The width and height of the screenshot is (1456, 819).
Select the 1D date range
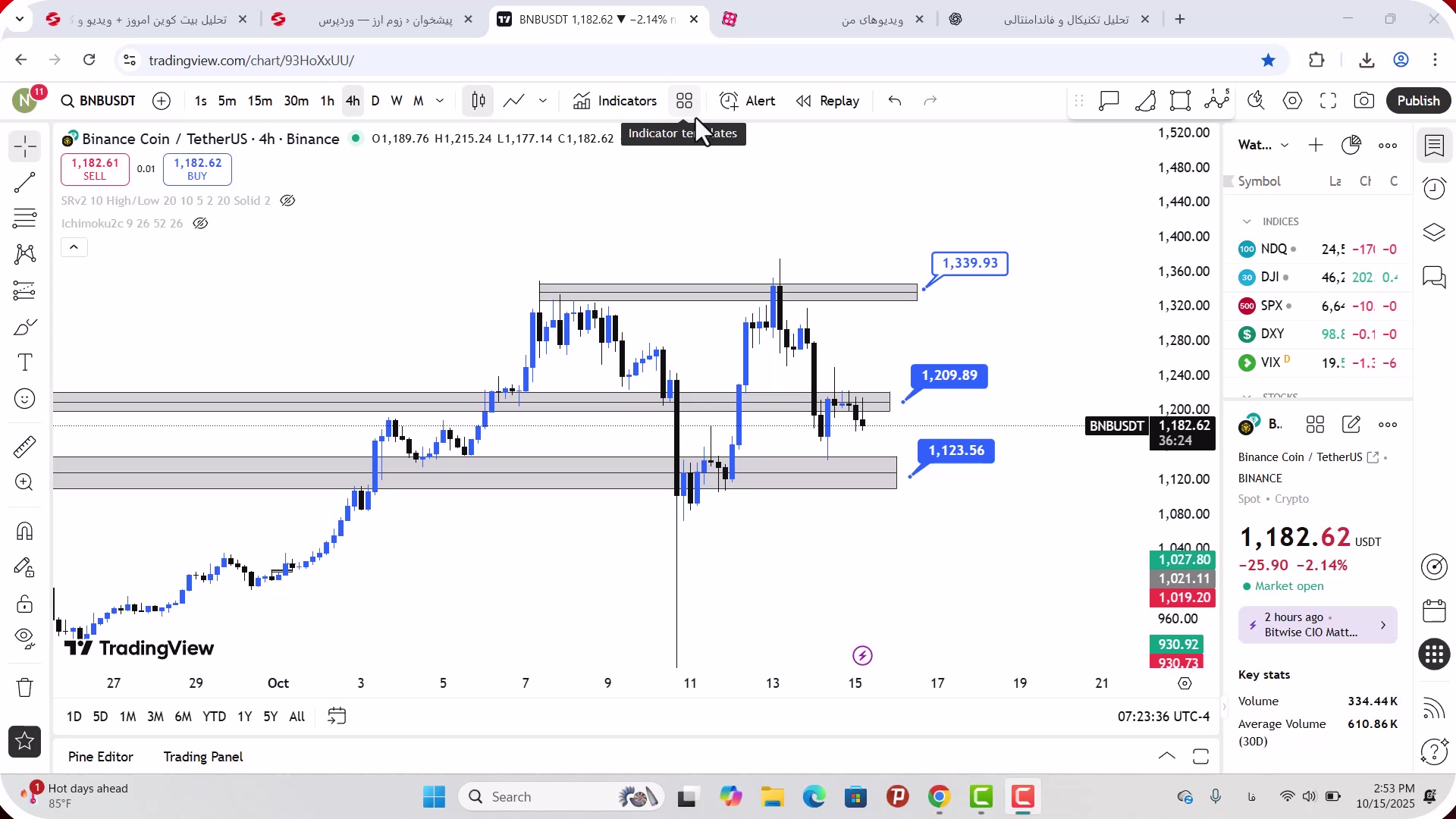(74, 717)
